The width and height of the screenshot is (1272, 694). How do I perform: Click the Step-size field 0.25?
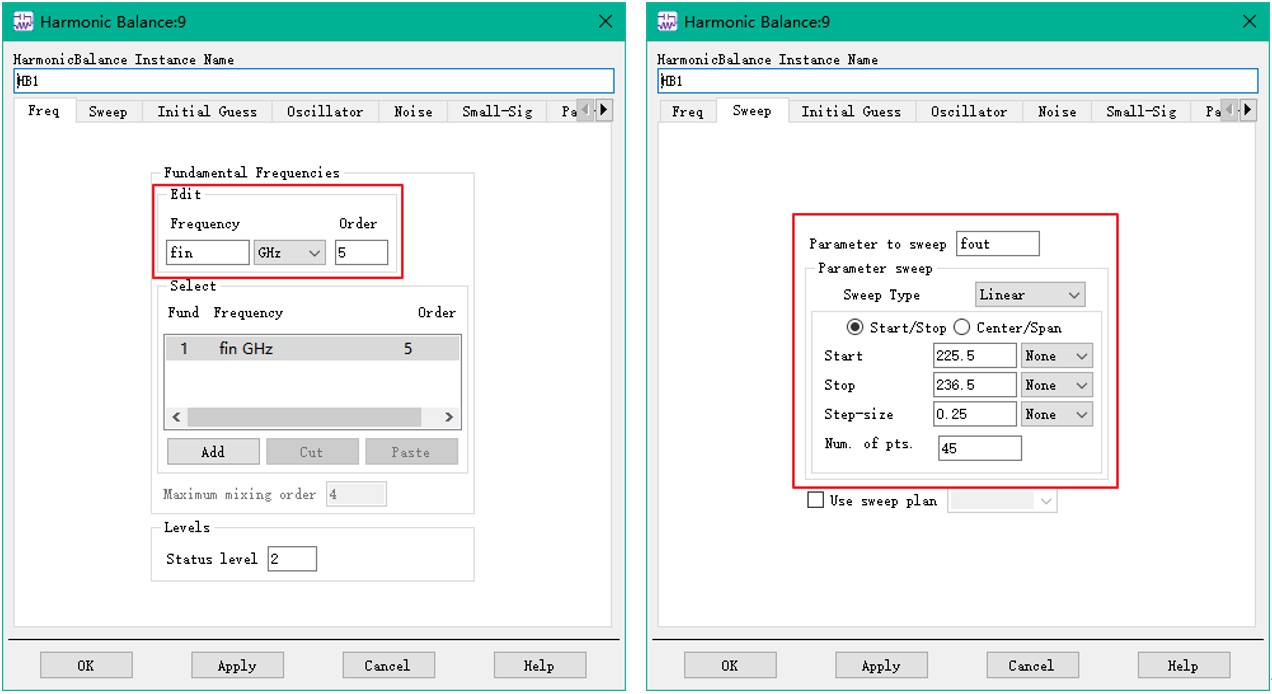tap(975, 414)
